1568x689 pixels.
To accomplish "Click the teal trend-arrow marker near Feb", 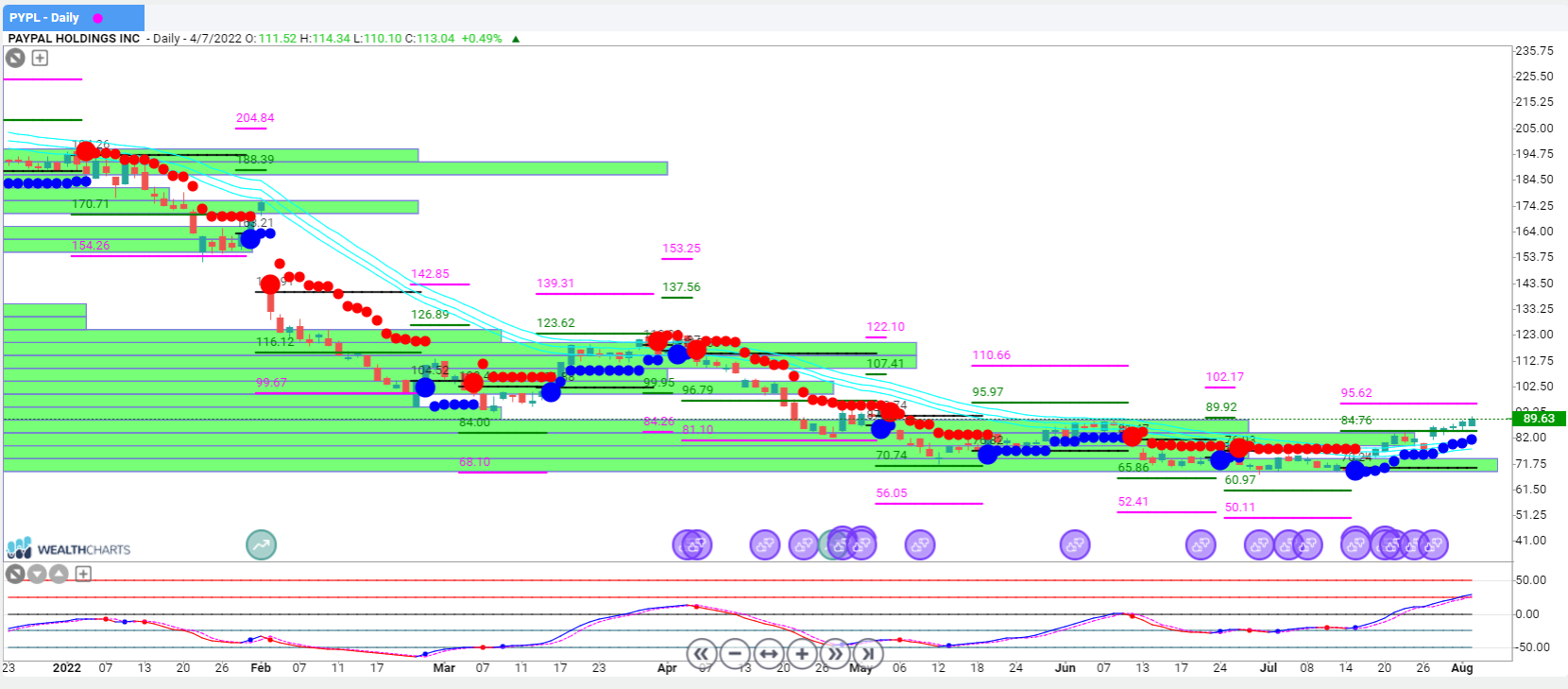I will point(262,544).
